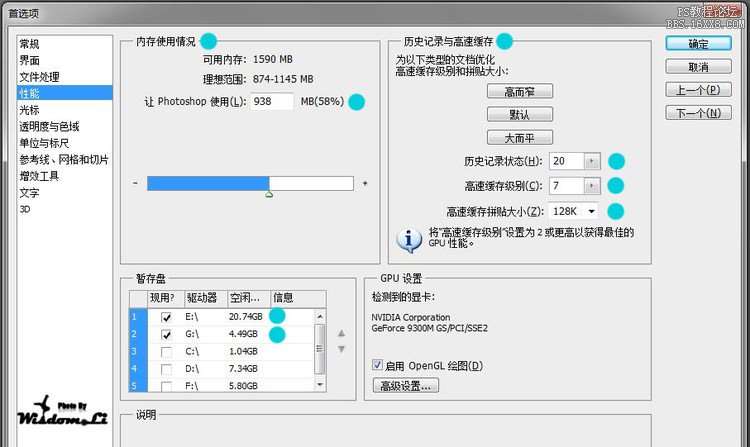Select 常规 category in sidebar

pos(30,44)
